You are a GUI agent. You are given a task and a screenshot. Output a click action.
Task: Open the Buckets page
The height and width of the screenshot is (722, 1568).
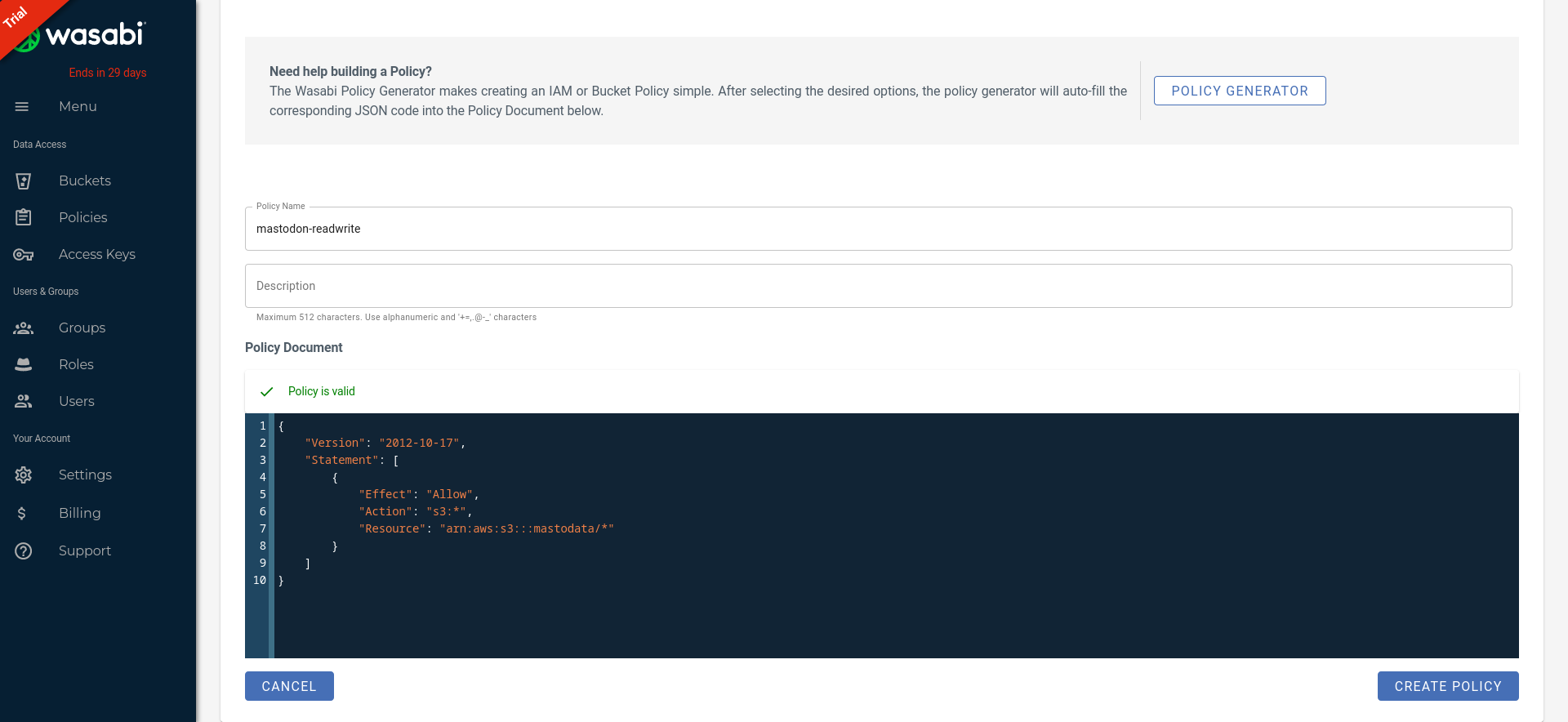[x=85, y=180]
